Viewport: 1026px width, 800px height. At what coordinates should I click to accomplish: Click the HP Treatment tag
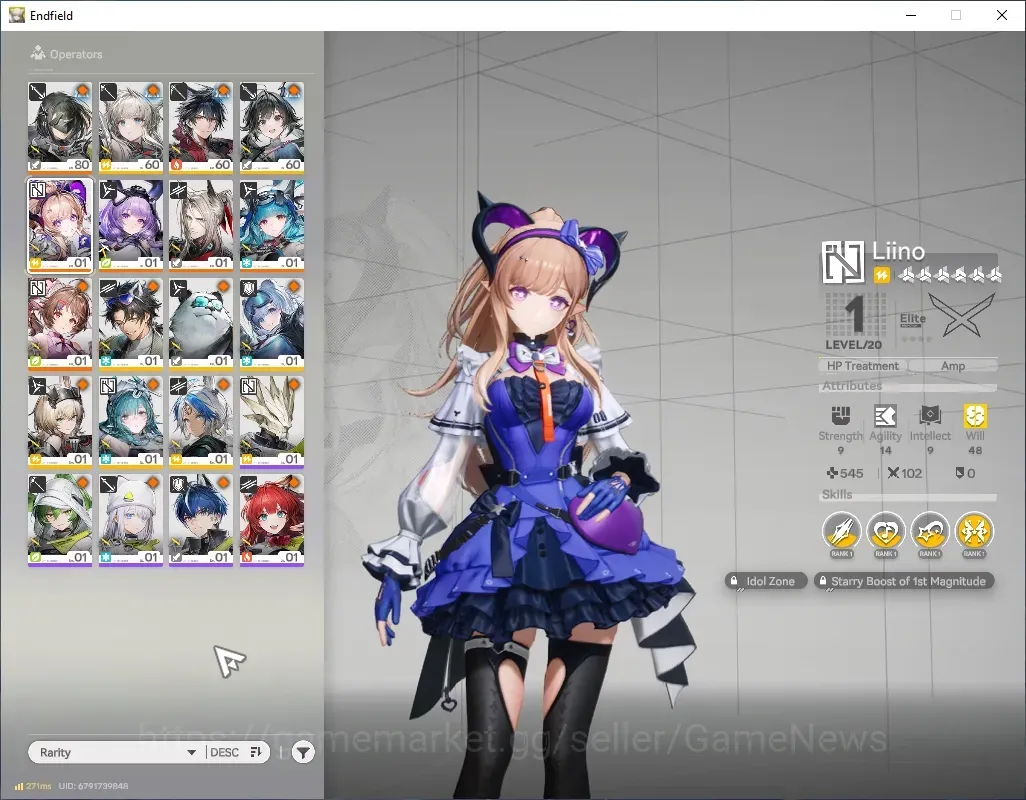click(862, 366)
